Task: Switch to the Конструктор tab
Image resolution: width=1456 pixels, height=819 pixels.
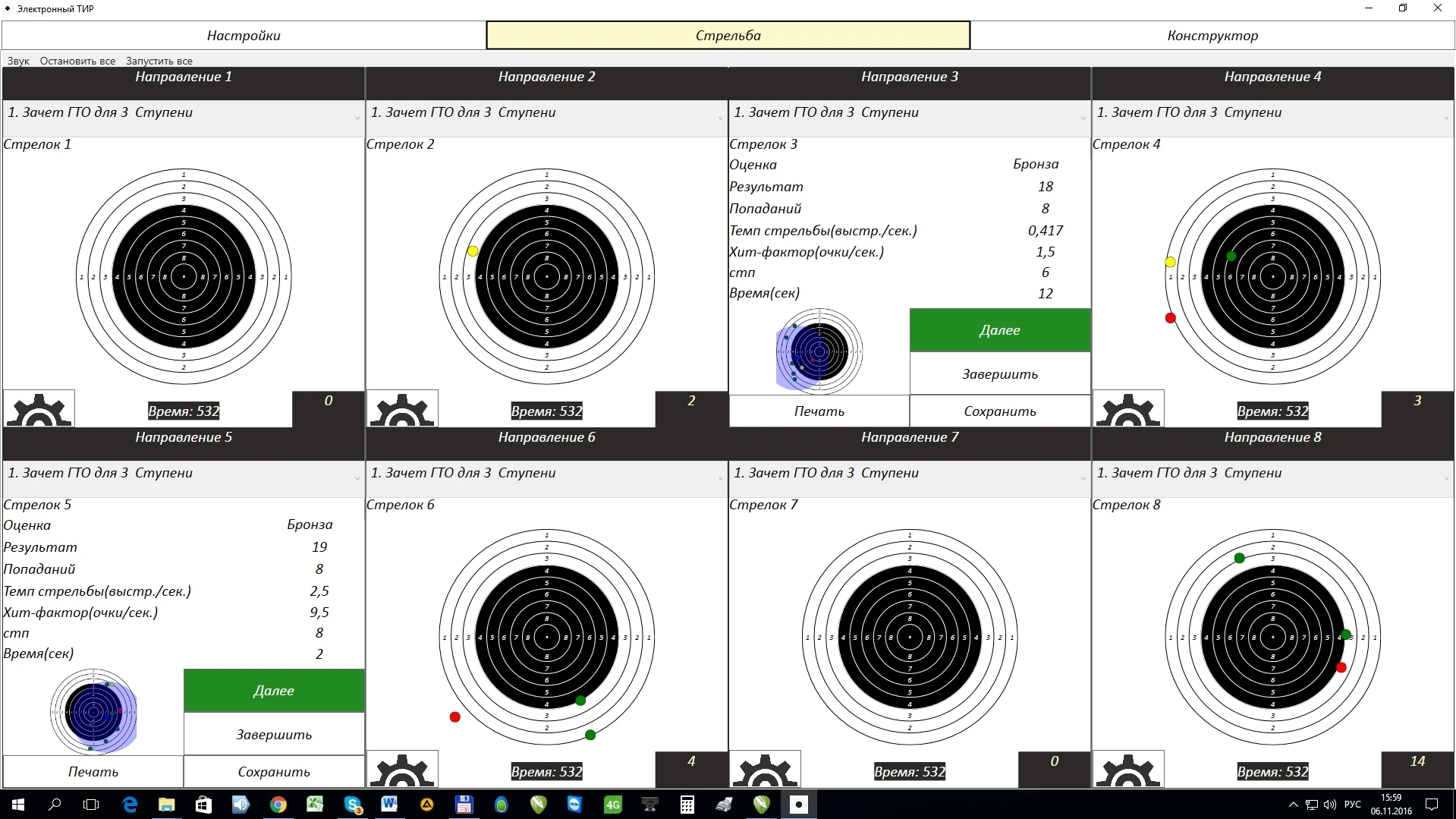Action: 1212,36
